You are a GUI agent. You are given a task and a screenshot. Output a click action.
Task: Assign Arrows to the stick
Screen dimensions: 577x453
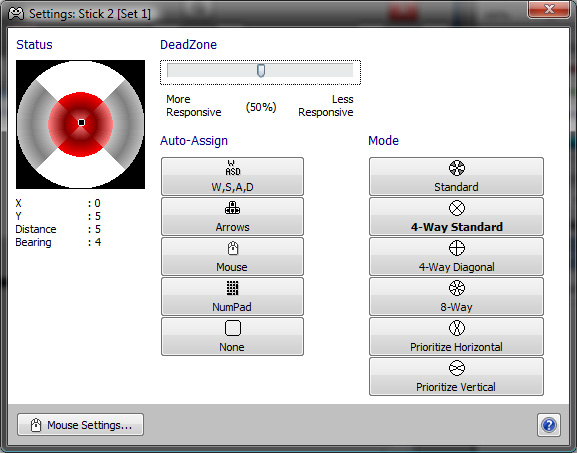232,216
